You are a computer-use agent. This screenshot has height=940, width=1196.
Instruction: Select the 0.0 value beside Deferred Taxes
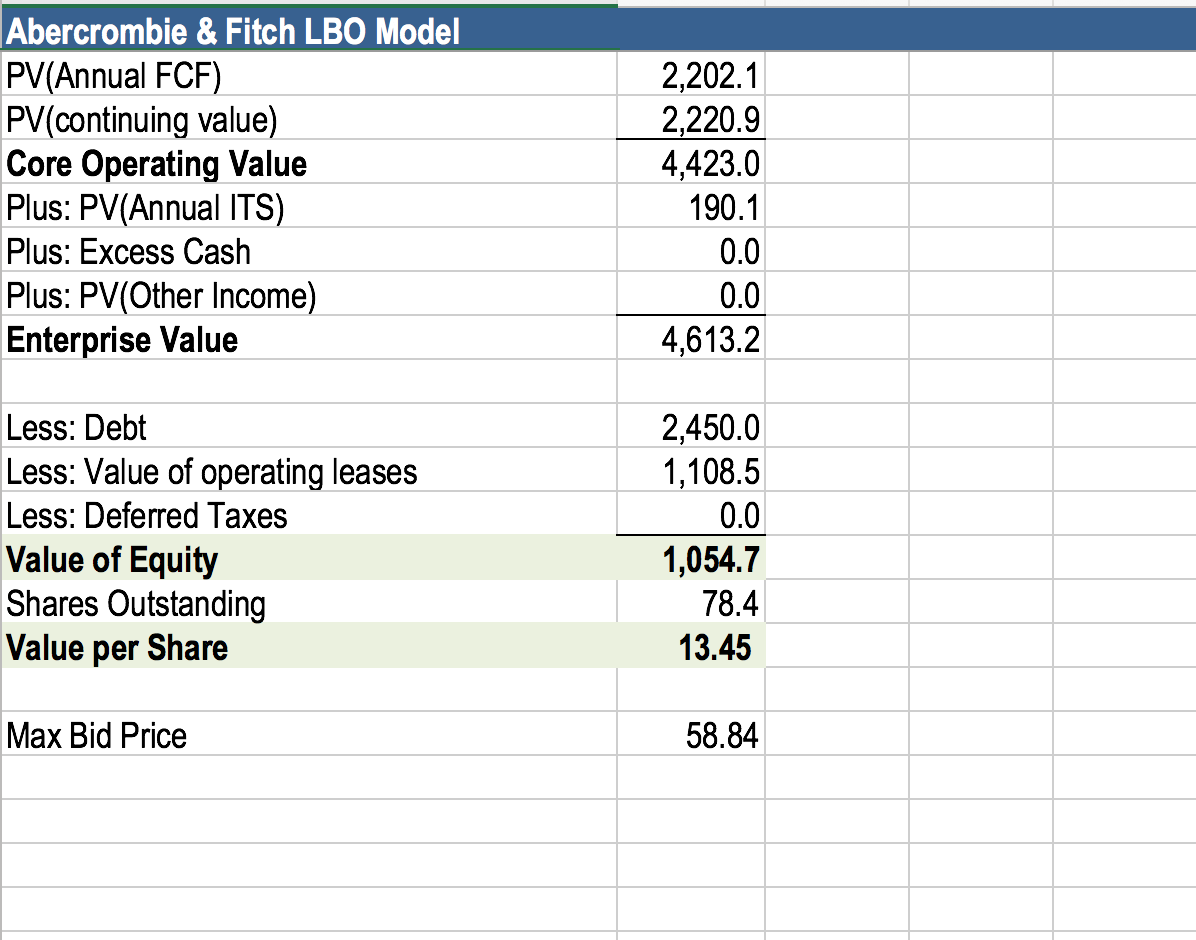(690, 513)
